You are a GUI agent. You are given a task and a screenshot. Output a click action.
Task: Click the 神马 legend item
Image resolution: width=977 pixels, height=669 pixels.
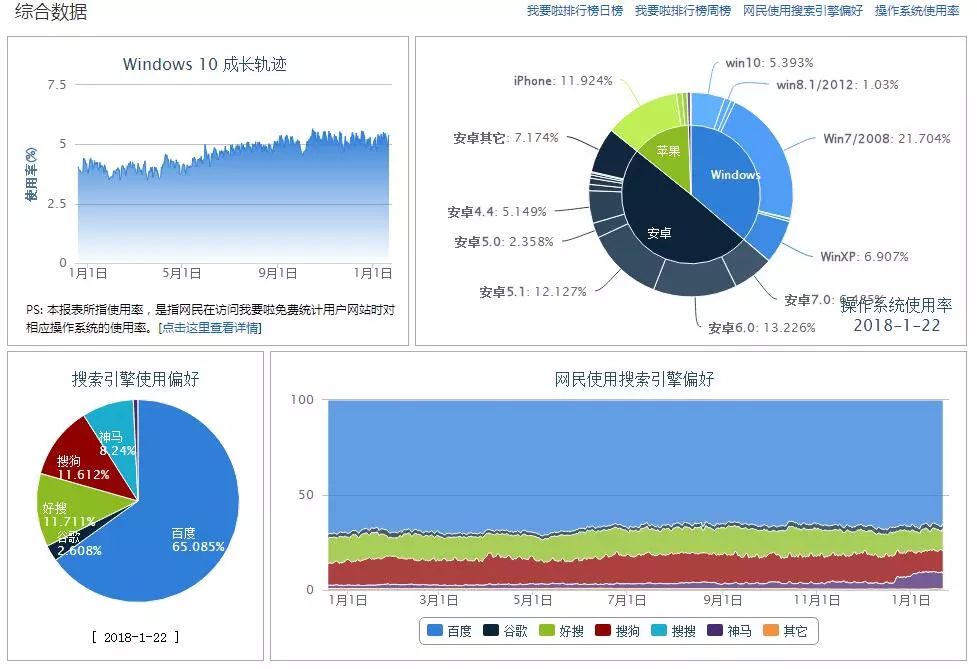pyautogui.click(x=730, y=630)
